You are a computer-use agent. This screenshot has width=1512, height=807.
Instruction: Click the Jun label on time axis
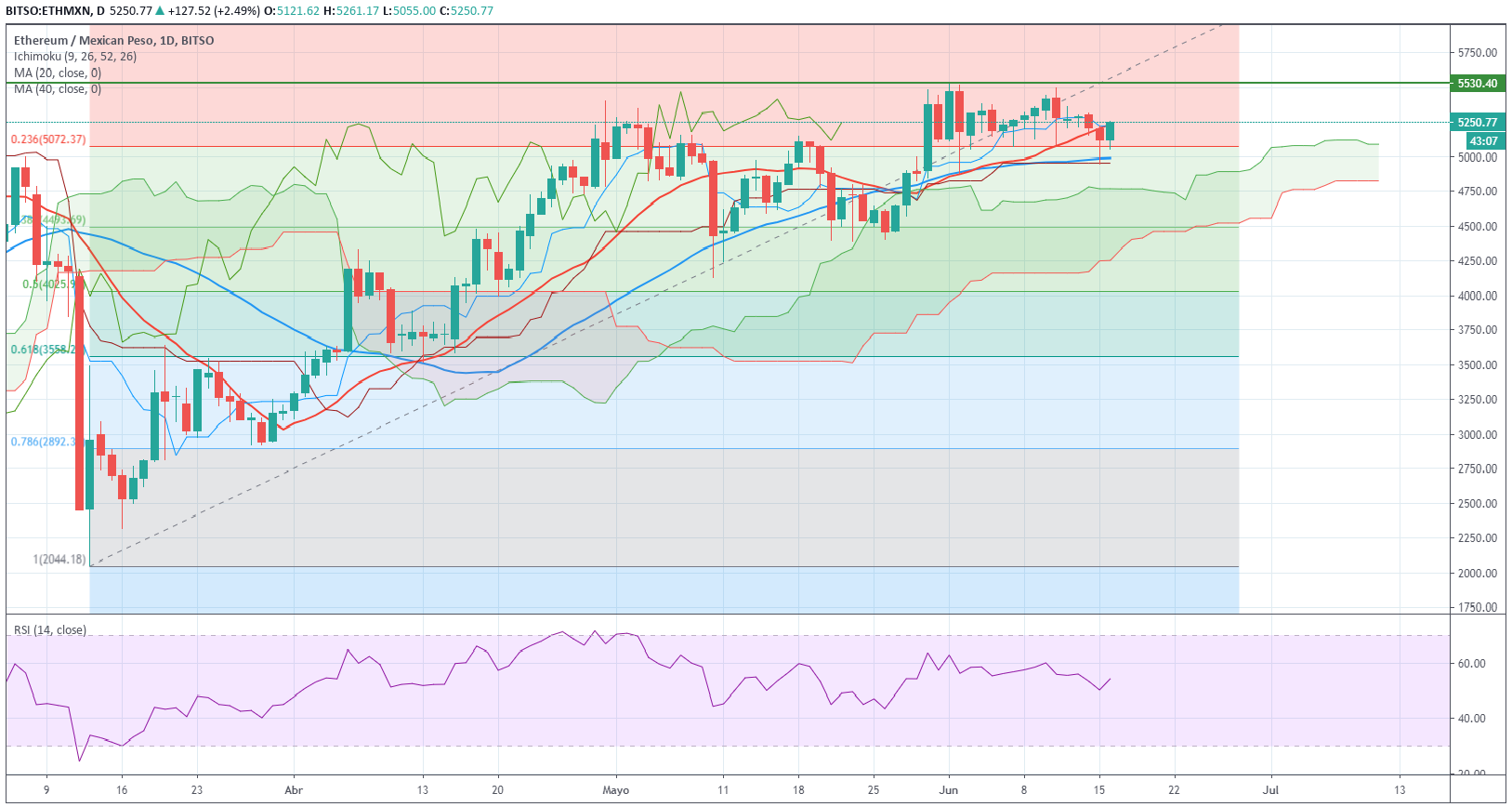(x=949, y=790)
